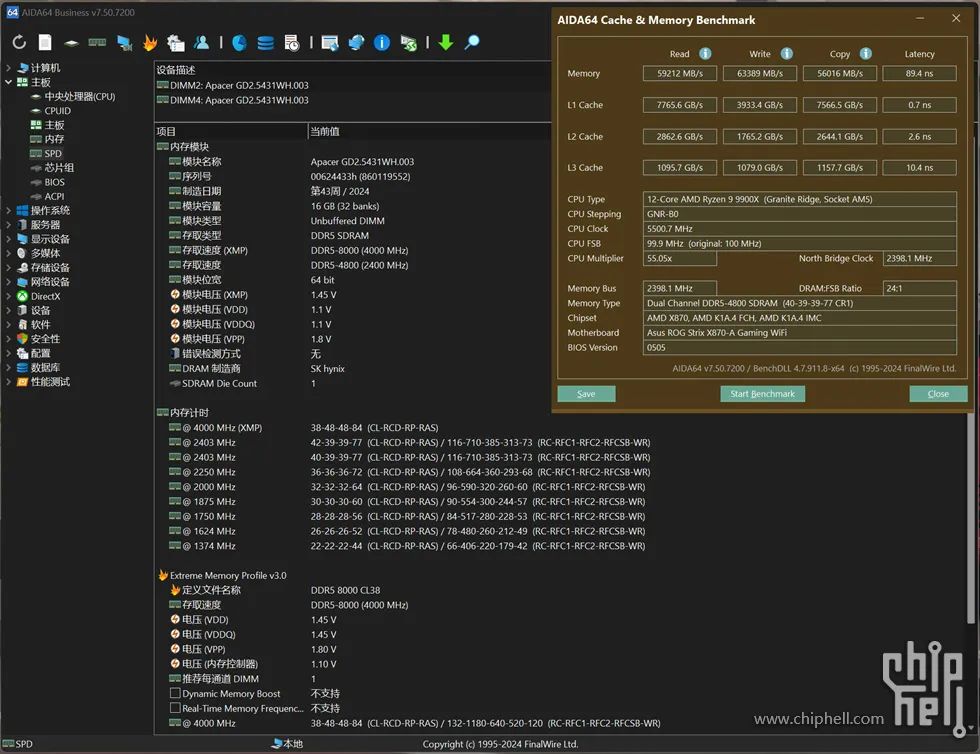The height and width of the screenshot is (754, 980).
Task: Click the info icon beside Read column
Action: (705, 54)
